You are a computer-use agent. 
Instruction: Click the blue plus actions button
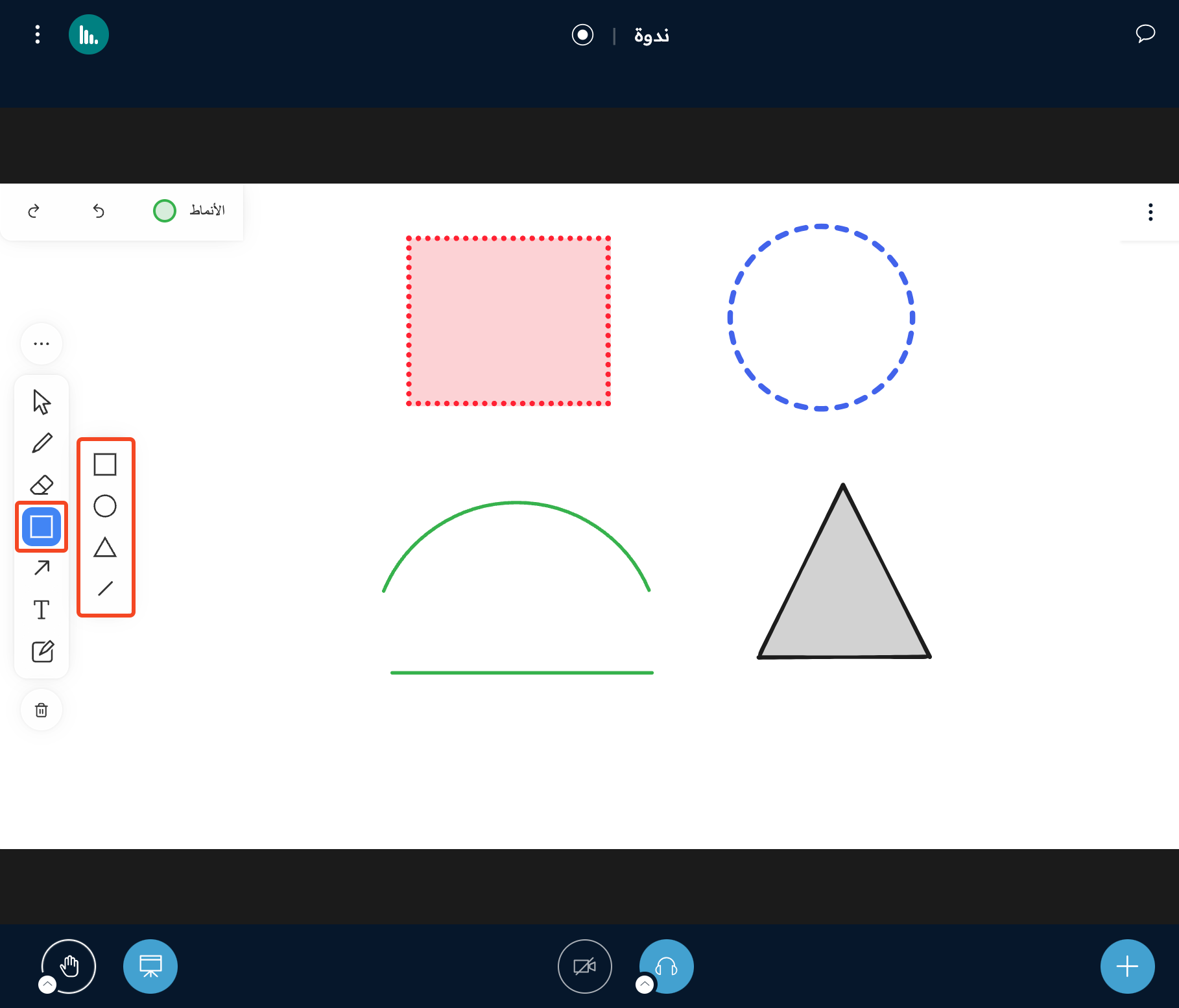click(x=1128, y=966)
